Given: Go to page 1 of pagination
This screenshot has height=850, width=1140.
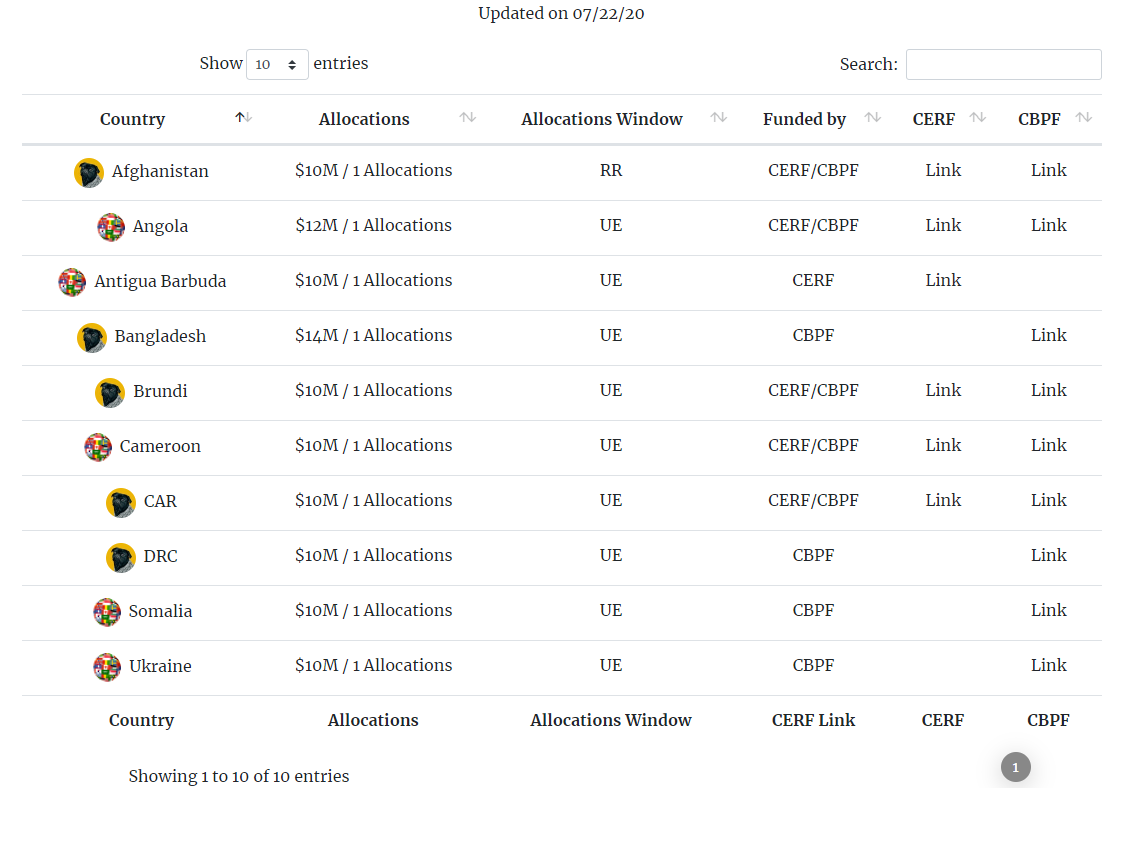Looking at the screenshot, I should click(x=1015, y=767).
